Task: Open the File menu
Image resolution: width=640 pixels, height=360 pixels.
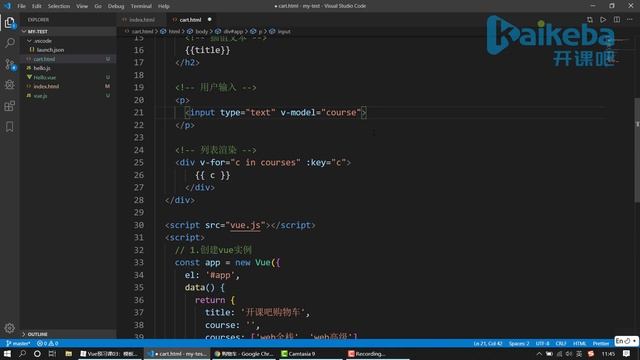Action: pyautogui.click(x=21, y=6)
